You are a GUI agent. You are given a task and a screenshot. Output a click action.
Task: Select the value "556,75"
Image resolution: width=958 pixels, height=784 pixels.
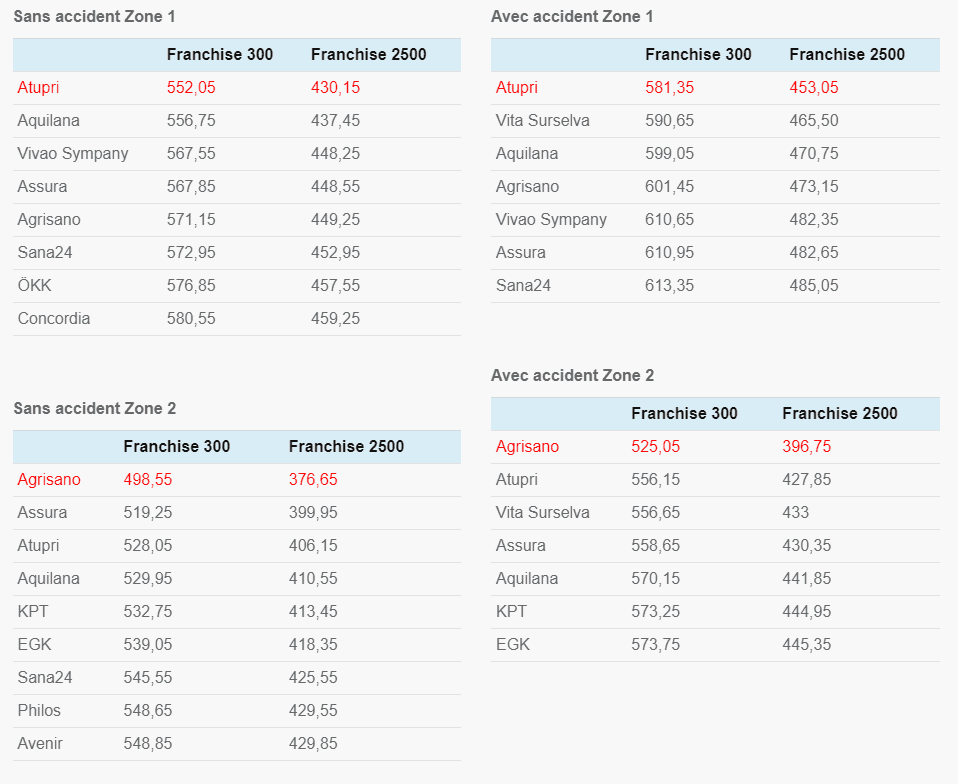coord(191,120)
